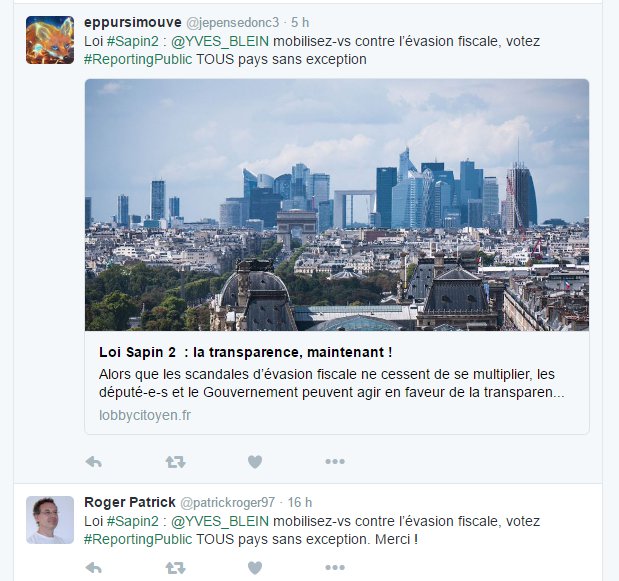Open more options on eppursimouve's tweet

335,461
